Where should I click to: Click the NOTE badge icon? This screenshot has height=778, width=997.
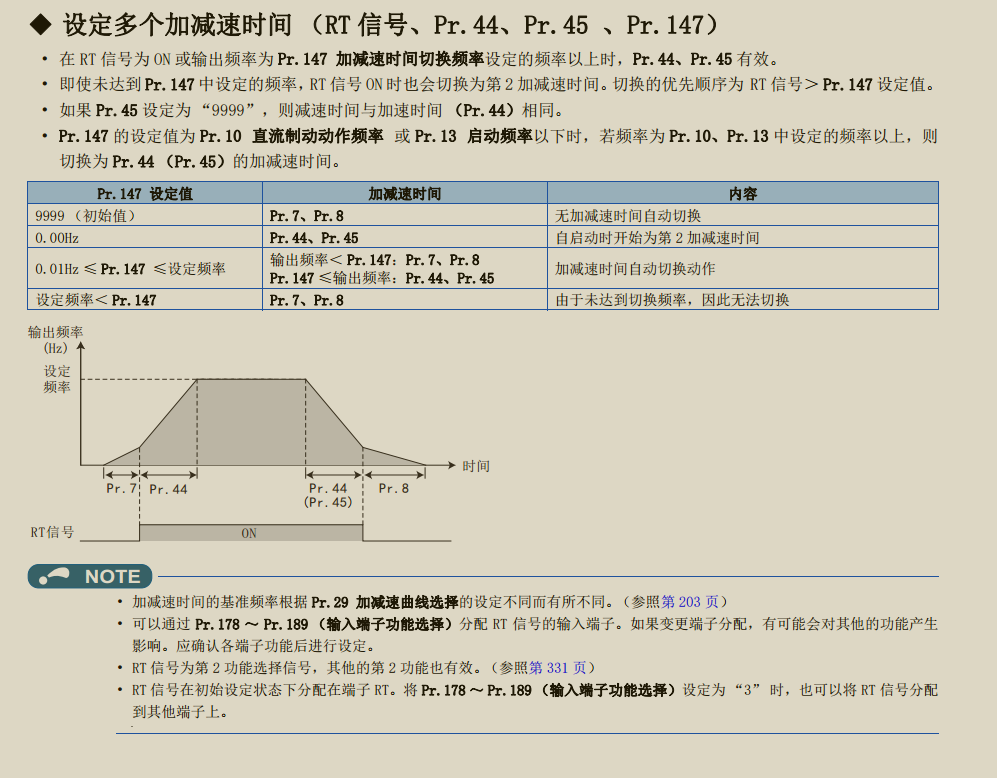pos(91,576)
